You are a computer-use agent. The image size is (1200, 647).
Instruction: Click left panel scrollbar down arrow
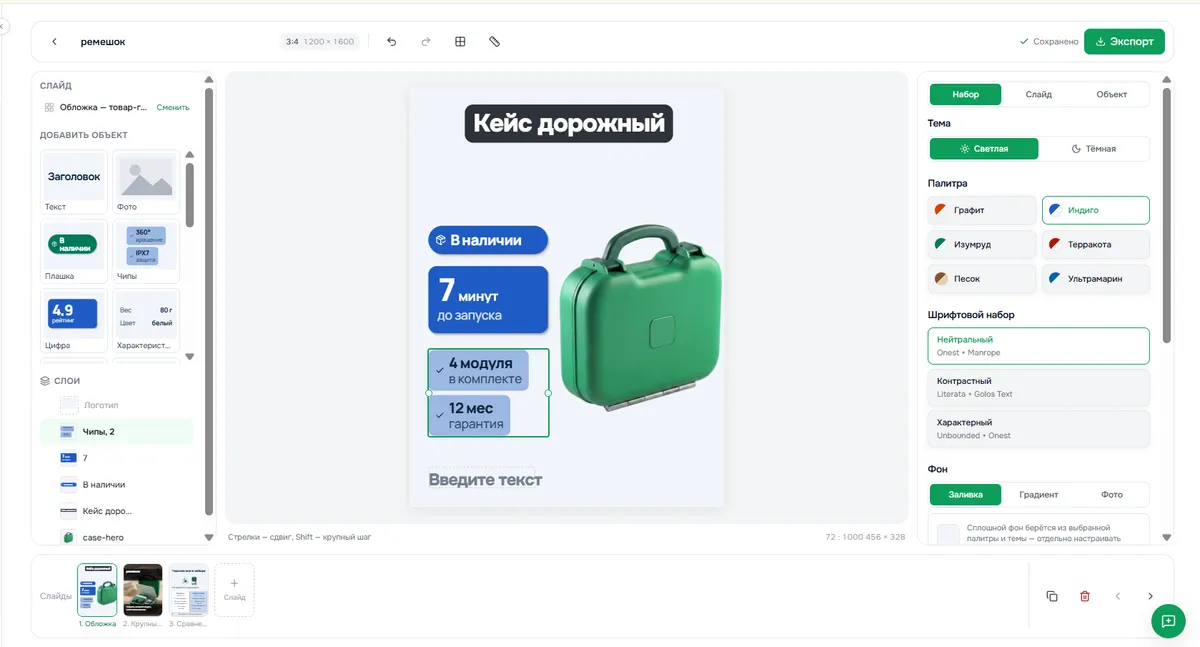pos(209,537)
